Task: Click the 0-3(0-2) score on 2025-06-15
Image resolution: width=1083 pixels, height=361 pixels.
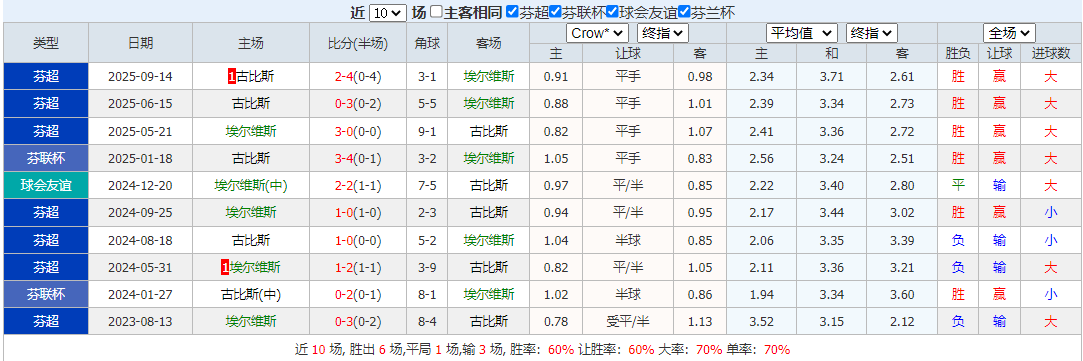Action: [358, 104]
